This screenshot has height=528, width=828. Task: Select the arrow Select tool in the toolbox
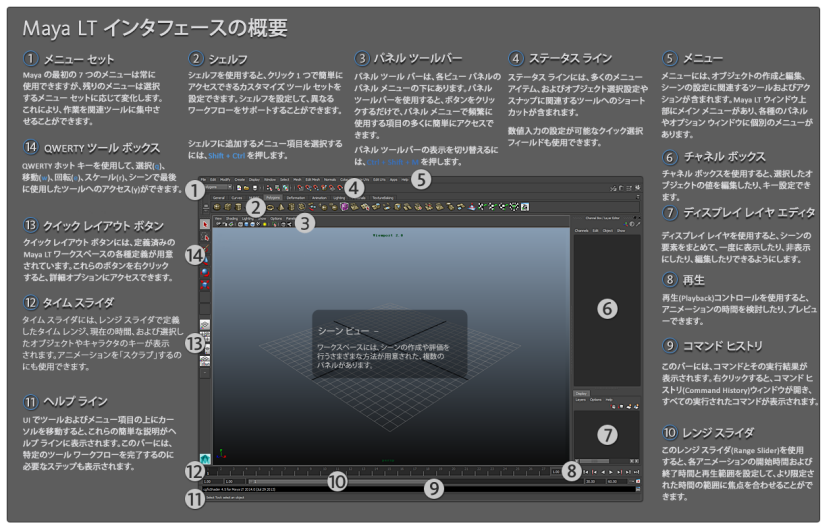205,224
